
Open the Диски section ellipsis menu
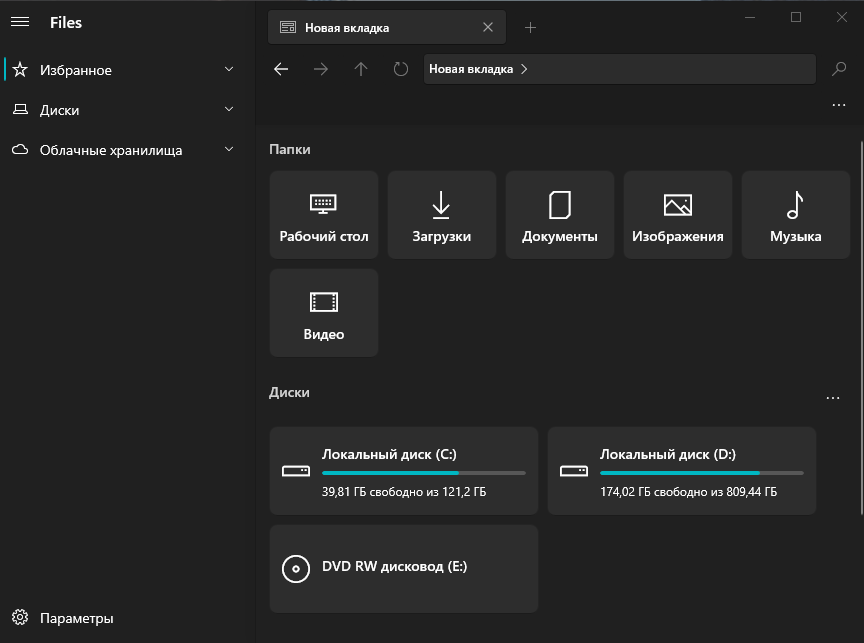pos(833,398)
